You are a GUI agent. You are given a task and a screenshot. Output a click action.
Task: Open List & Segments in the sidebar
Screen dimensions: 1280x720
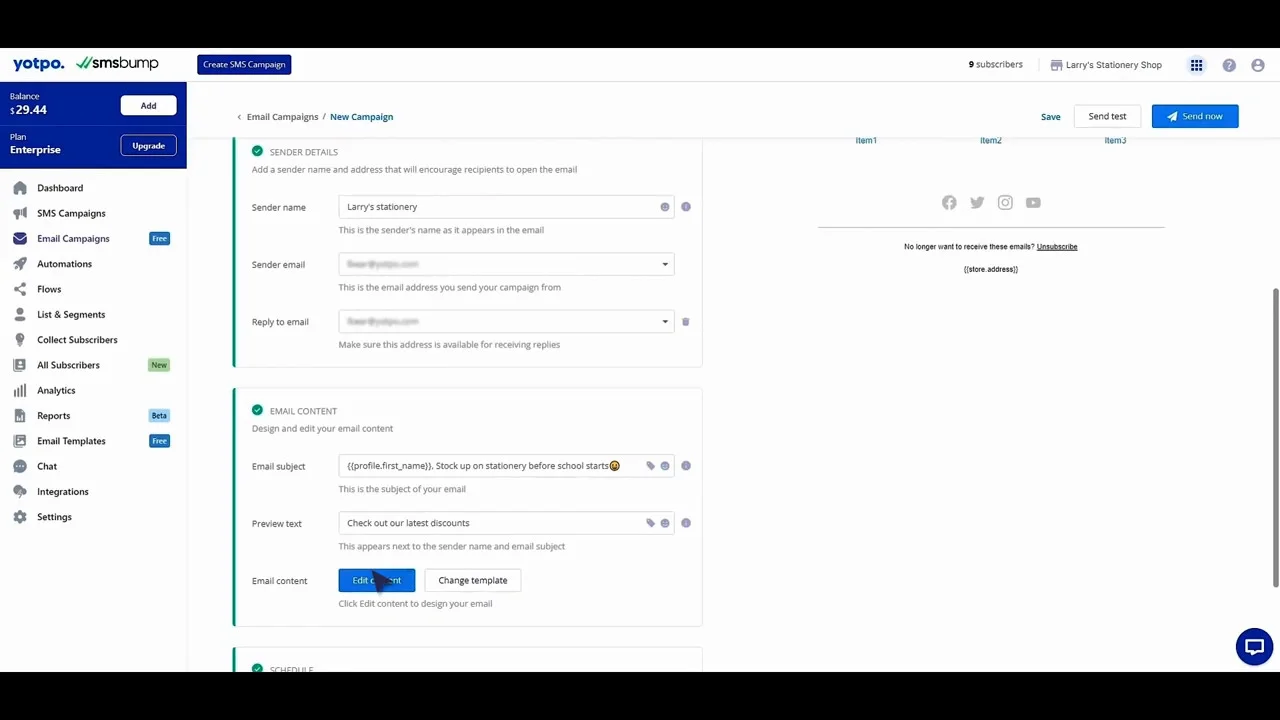[71, 315]
